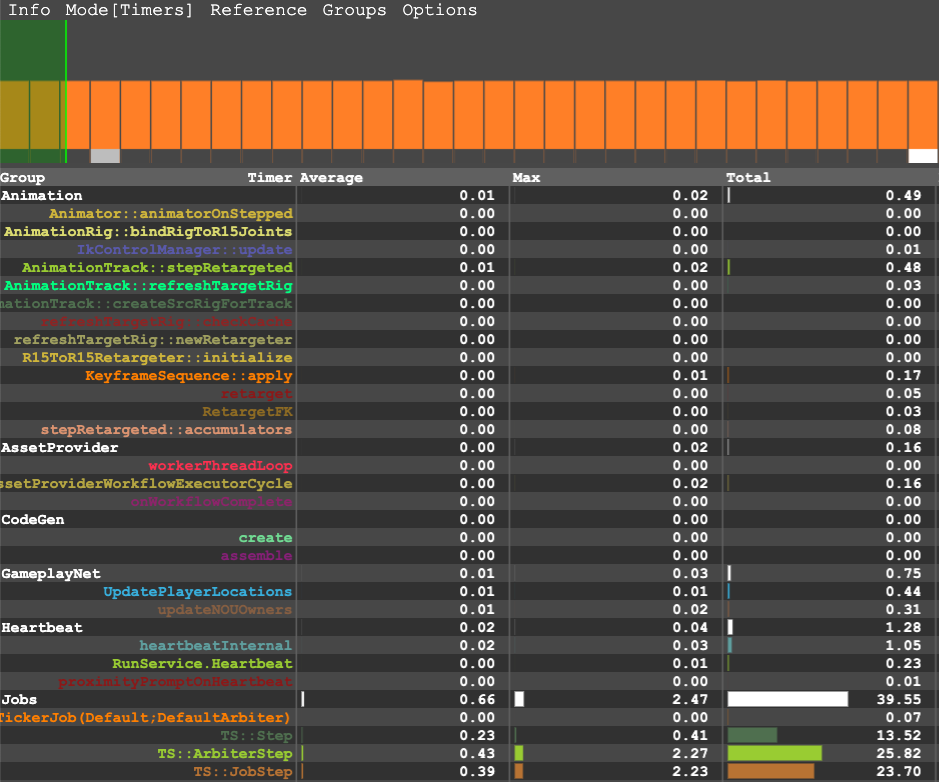Click the AnimationTrack::stepRetargeted timer
939x782 pixels.
tap(157, 268)
